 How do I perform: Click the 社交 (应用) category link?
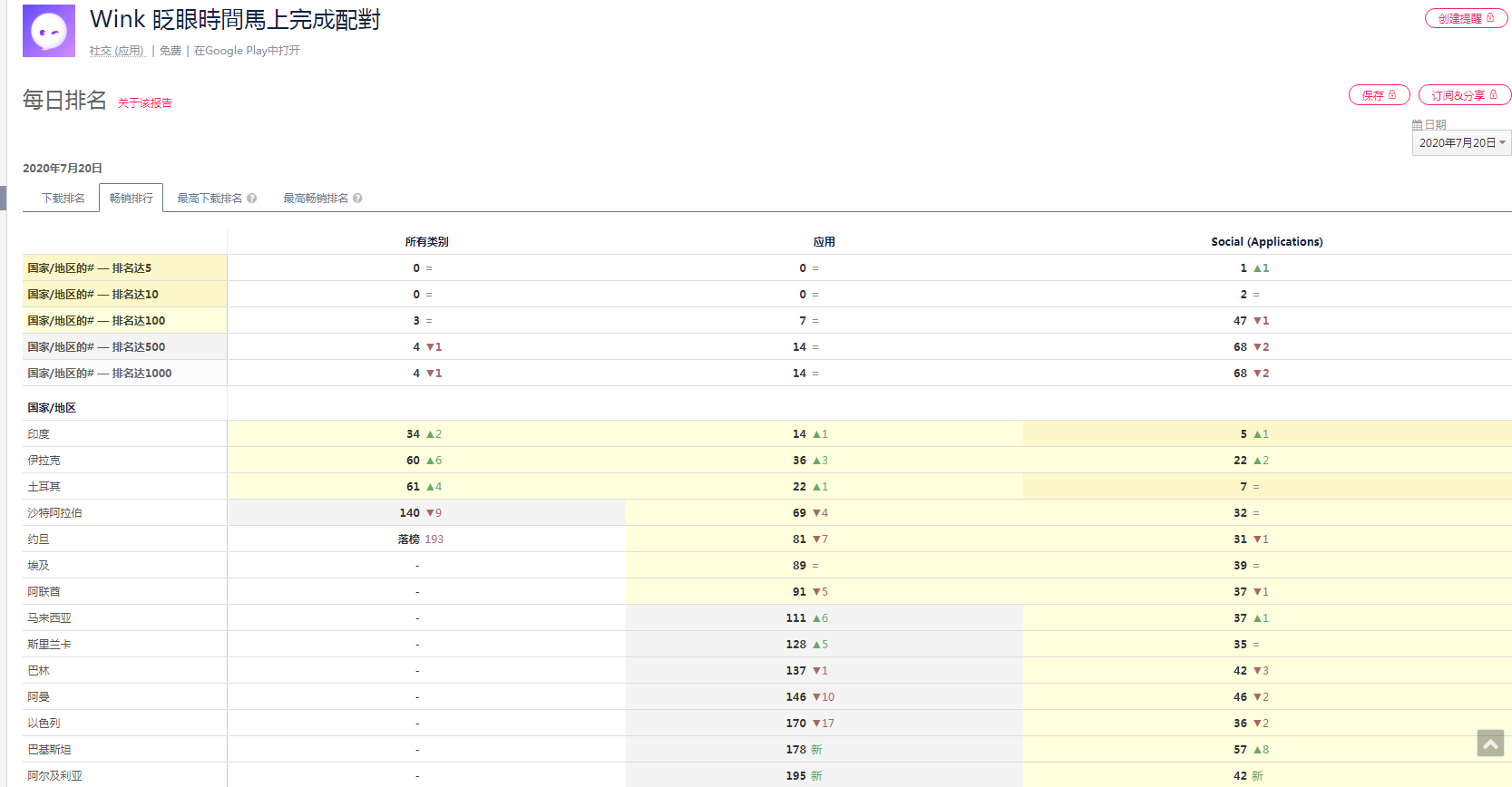(117, 51)
